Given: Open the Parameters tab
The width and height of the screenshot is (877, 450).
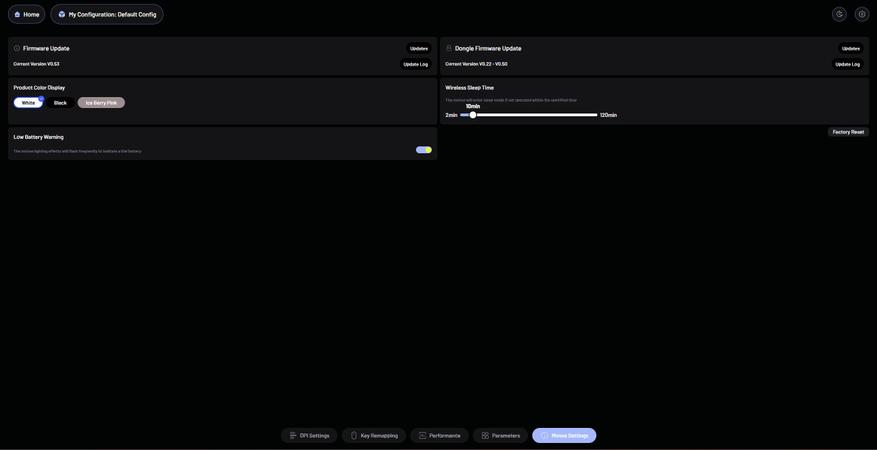Looking at the screenshot, I should click(x=501, y=435).
